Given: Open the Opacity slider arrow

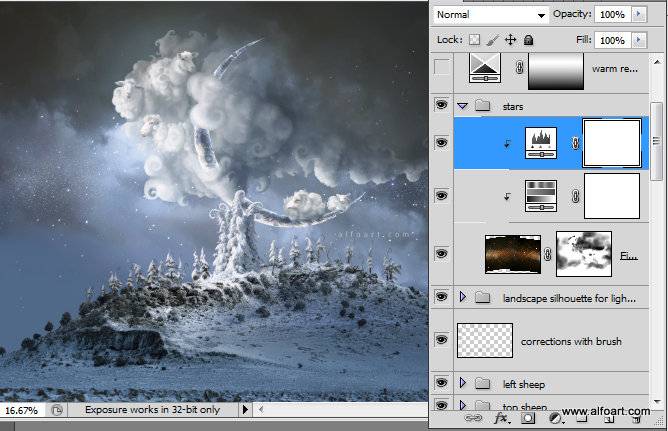Looking at the screenshot, I should (x=639, y=14).
